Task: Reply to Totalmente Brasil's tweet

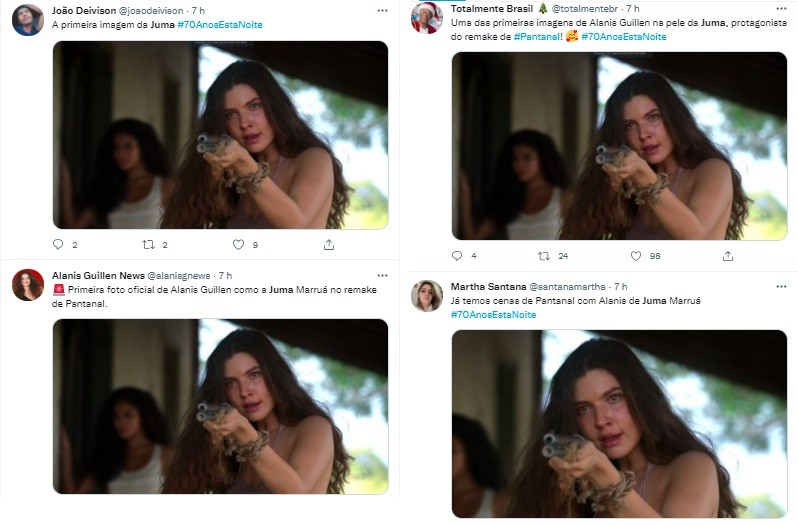Action: 458,256
